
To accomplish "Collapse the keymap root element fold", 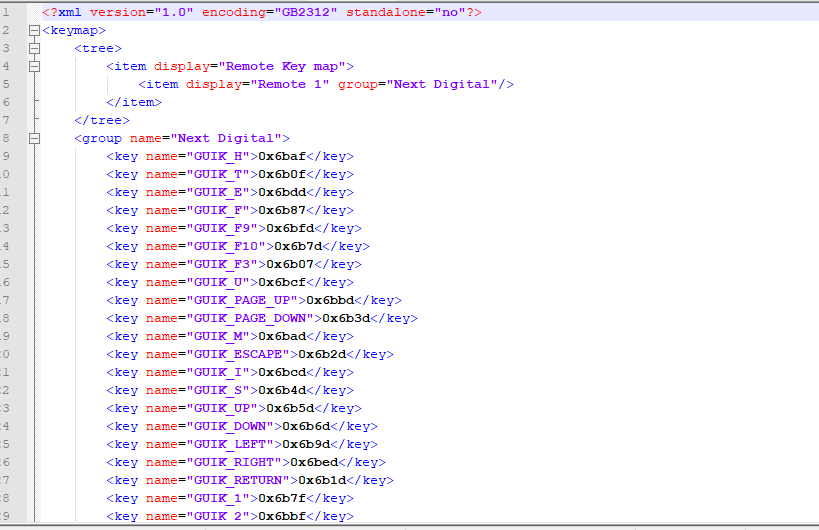I will (x=34, y=30).
